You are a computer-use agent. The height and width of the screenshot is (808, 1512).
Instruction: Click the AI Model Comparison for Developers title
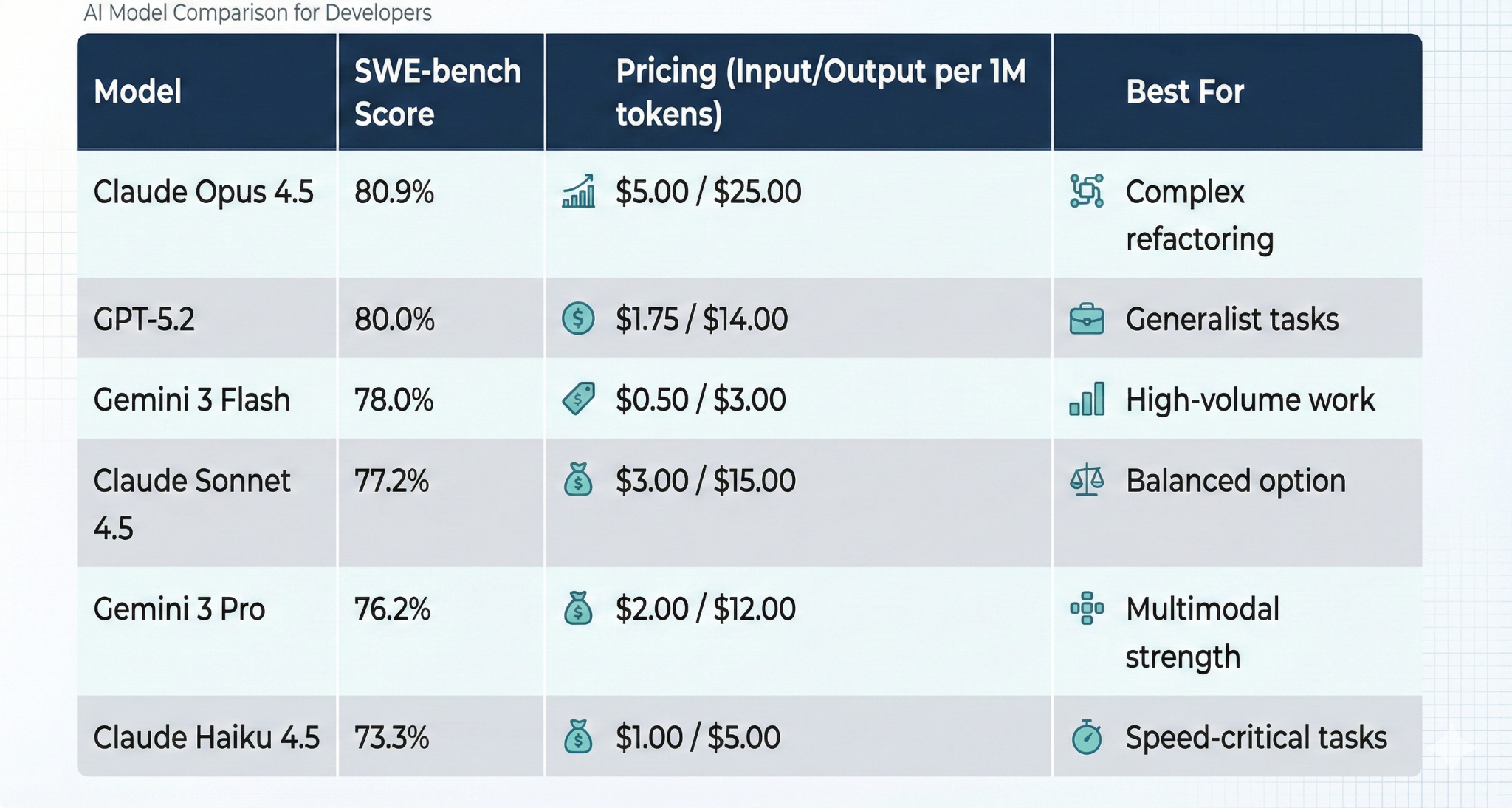click(257, 13)
